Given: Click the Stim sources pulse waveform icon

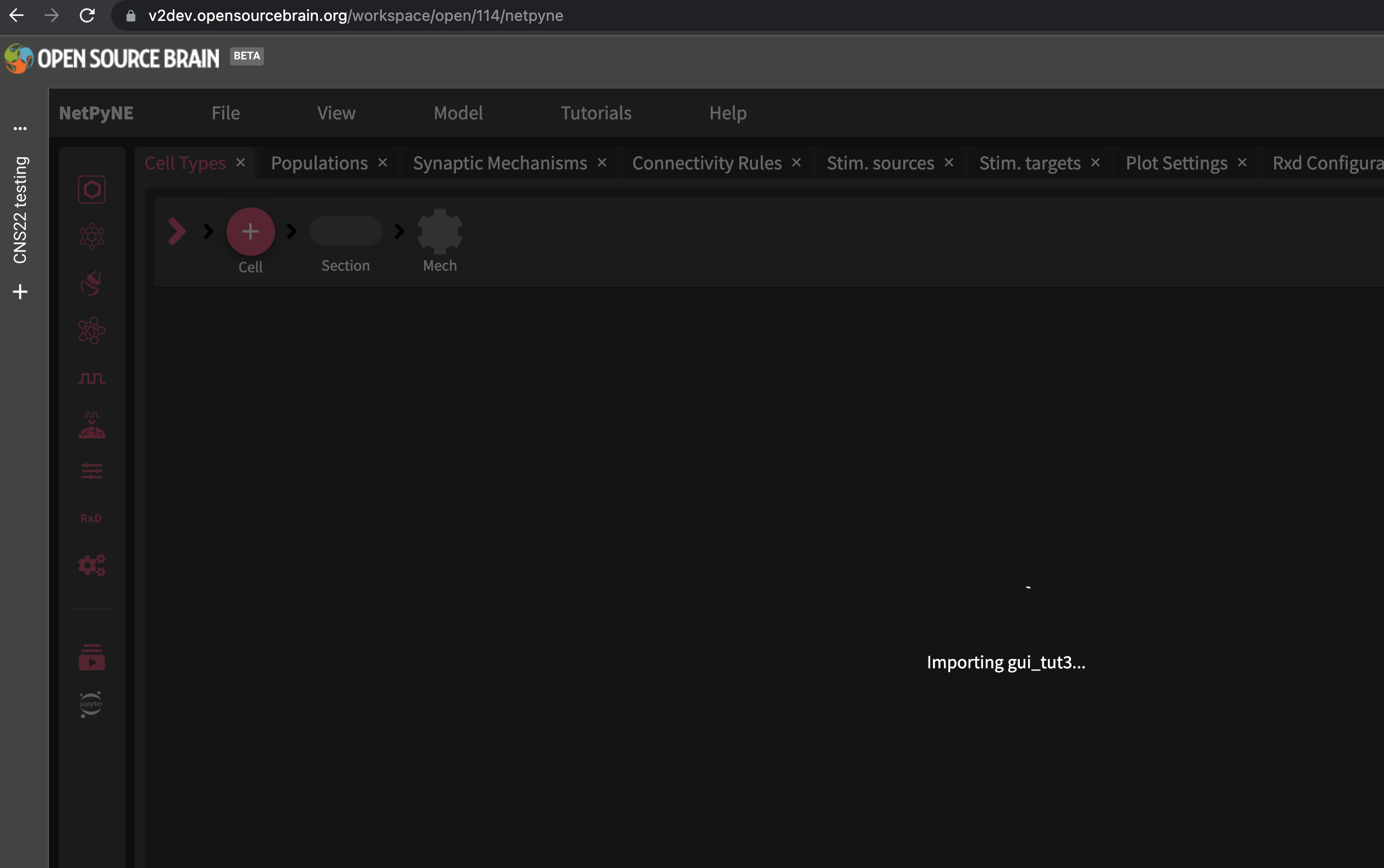Looking at the screenshot, I should [x=92, y=378].
